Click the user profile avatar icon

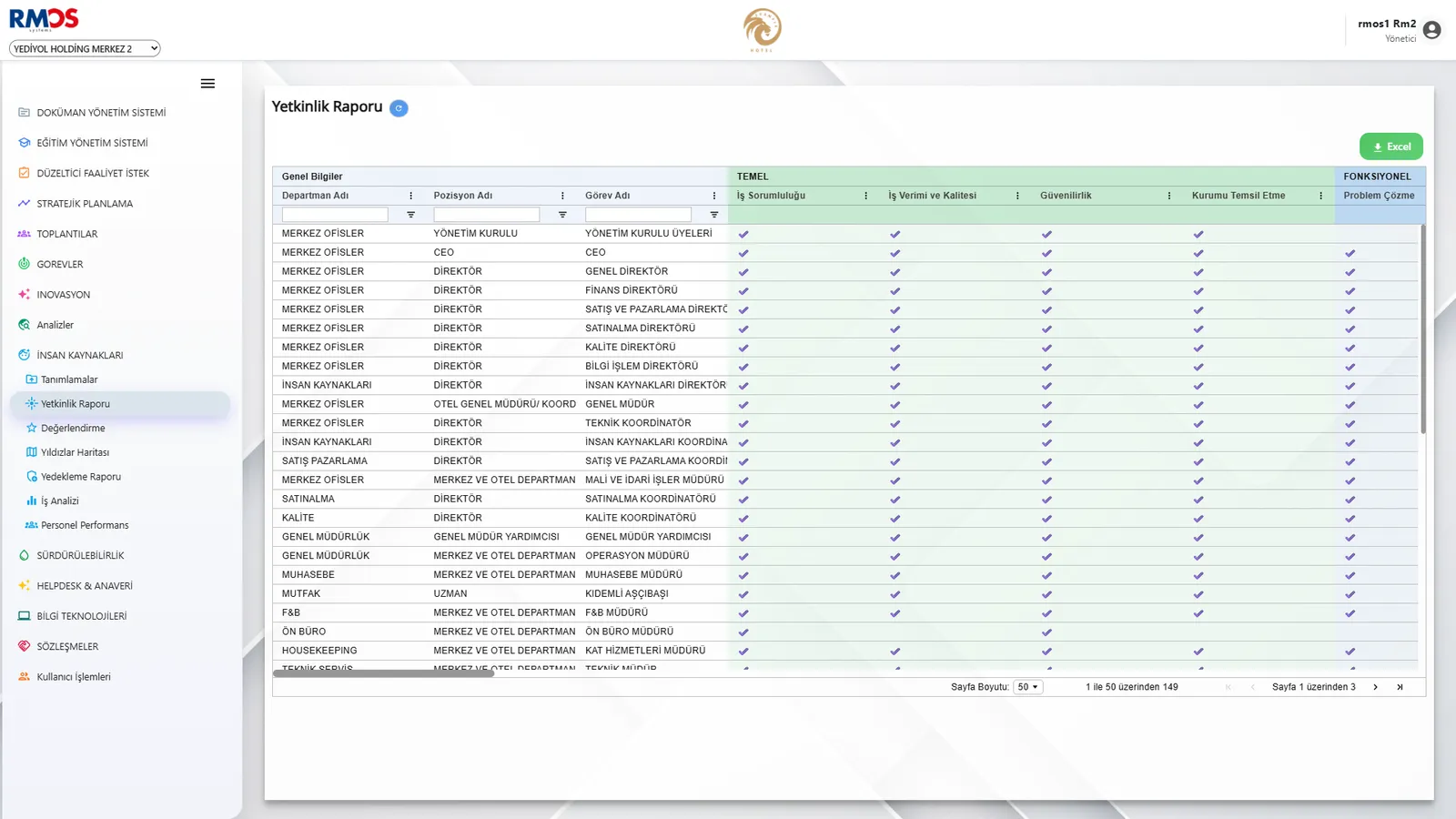1431,30
